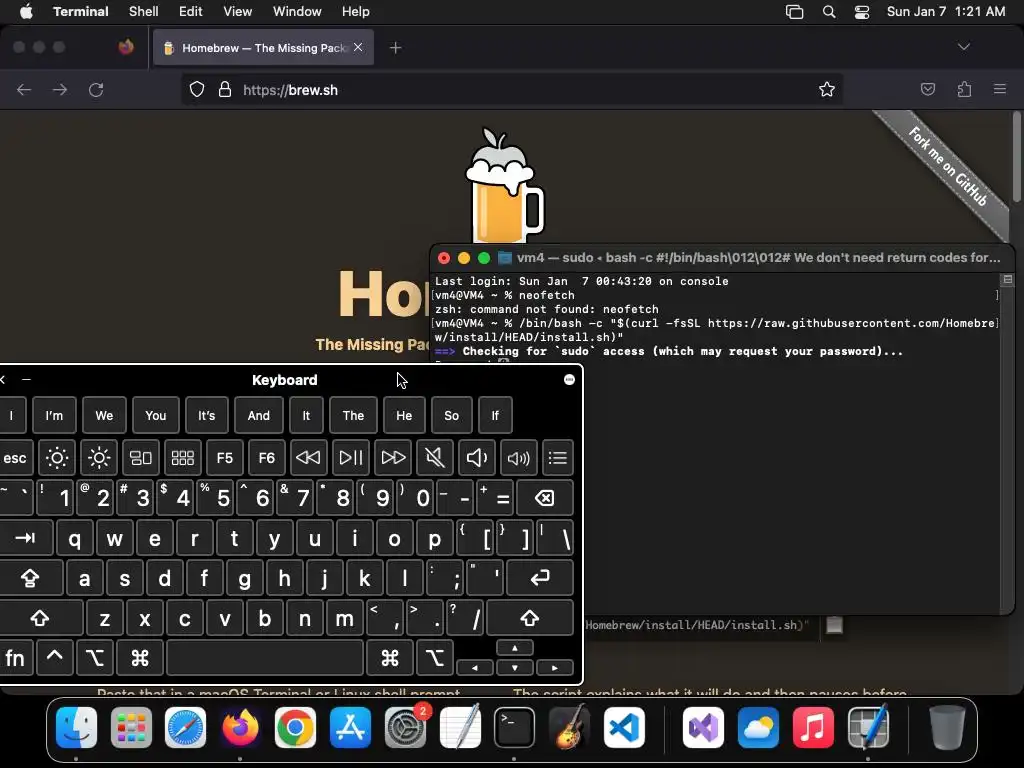Click the Fork me on GitHub ribbon

[948, 167]
